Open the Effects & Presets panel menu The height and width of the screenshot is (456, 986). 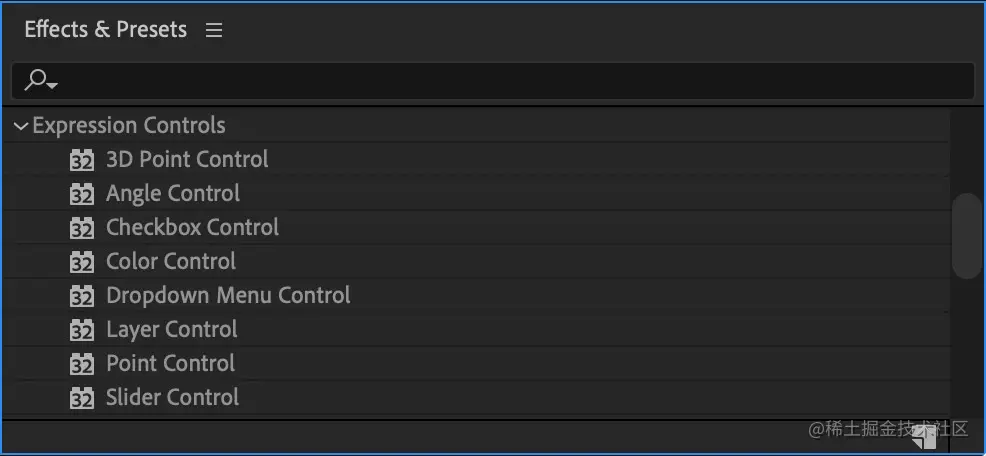[x=213, y=31]
